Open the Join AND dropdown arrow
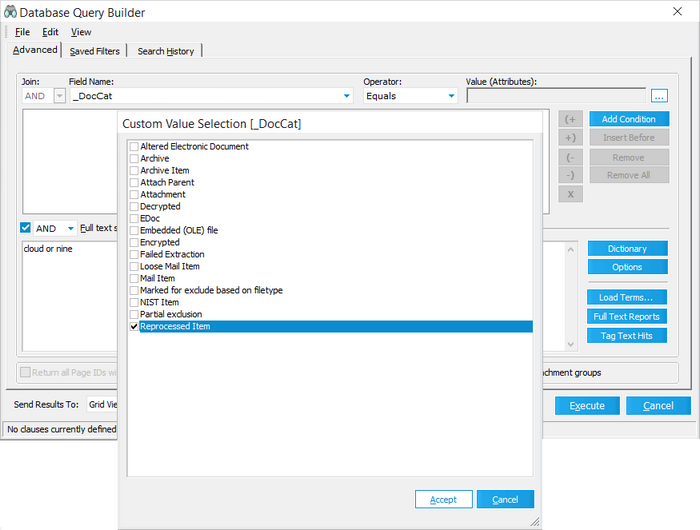The image size is (700, 530). [59, 96]
